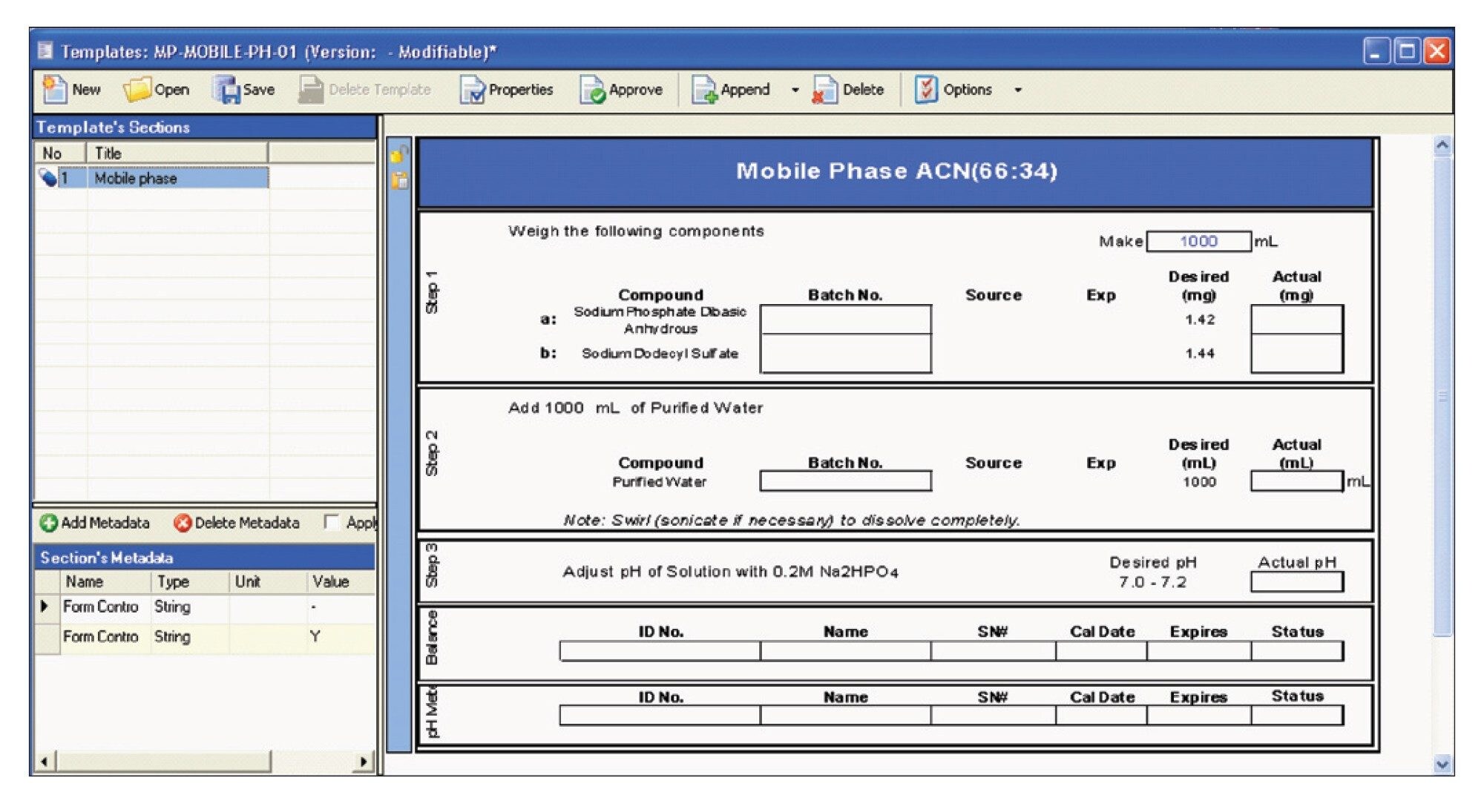Viewport: 1484px width, 812px height.
Task: Click the Balance SN# field
Action: click(993, 651)
